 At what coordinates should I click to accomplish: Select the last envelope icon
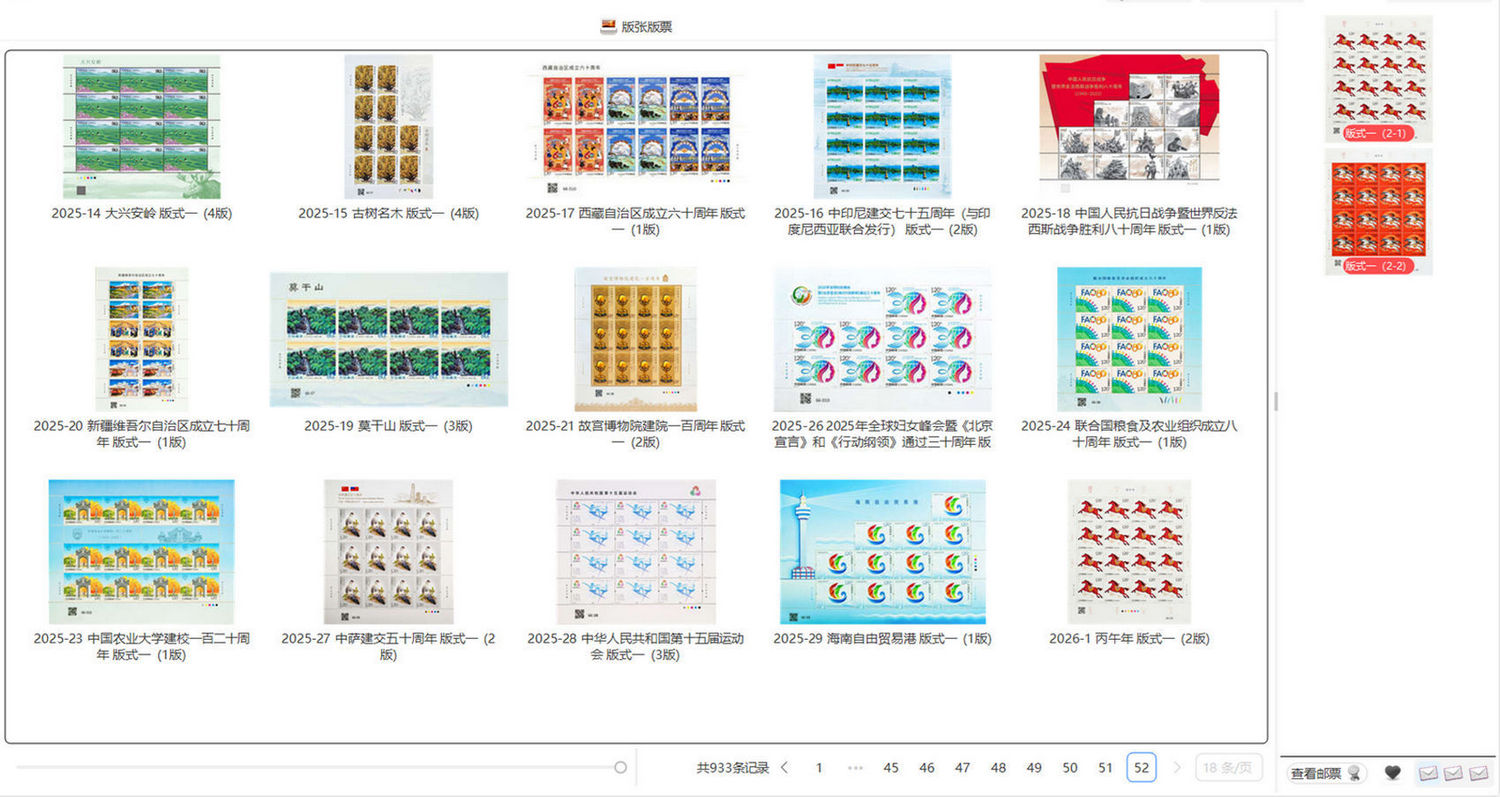[x=1478, y=773]
